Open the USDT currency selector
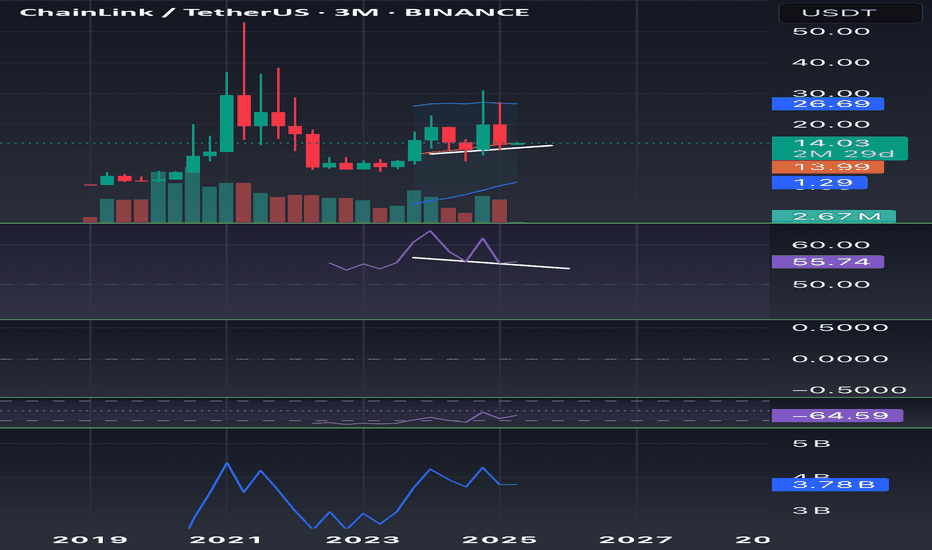932x550 pixels. coord(851,12)
